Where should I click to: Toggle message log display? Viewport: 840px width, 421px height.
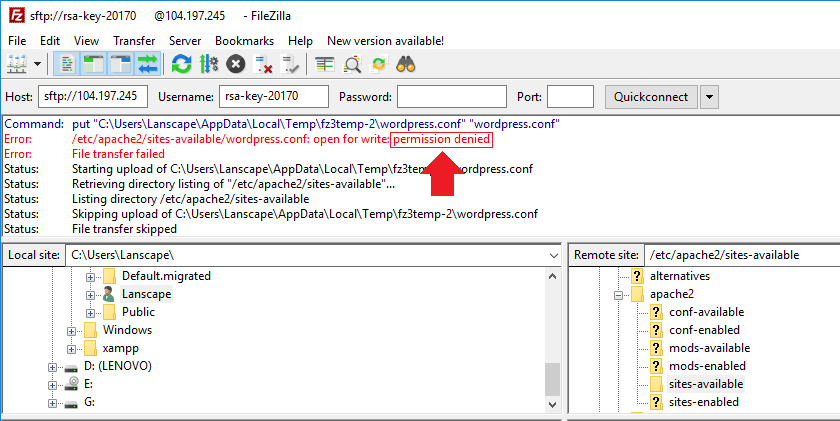(x=67, y=65)
